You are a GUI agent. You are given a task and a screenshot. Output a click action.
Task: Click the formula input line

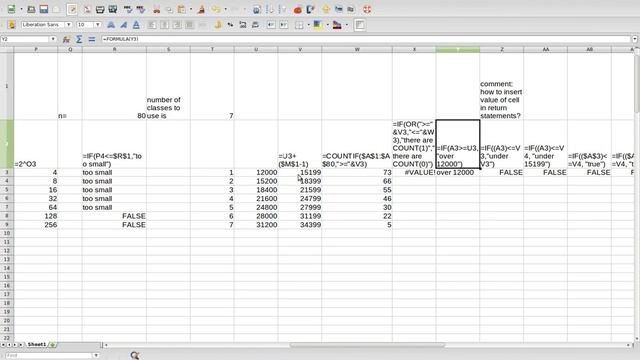coord(366,39)
